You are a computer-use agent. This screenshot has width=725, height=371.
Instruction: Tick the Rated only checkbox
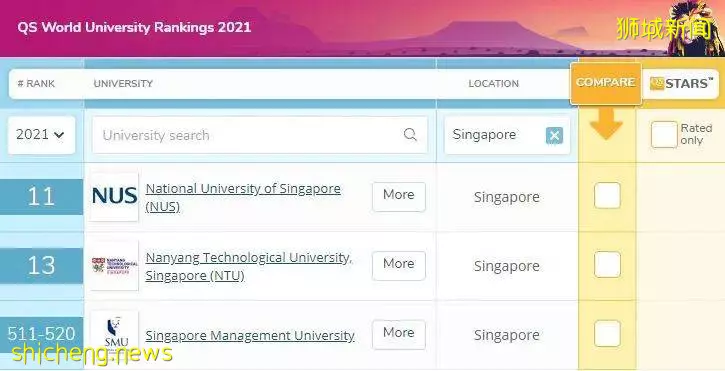tap(664, 135)
